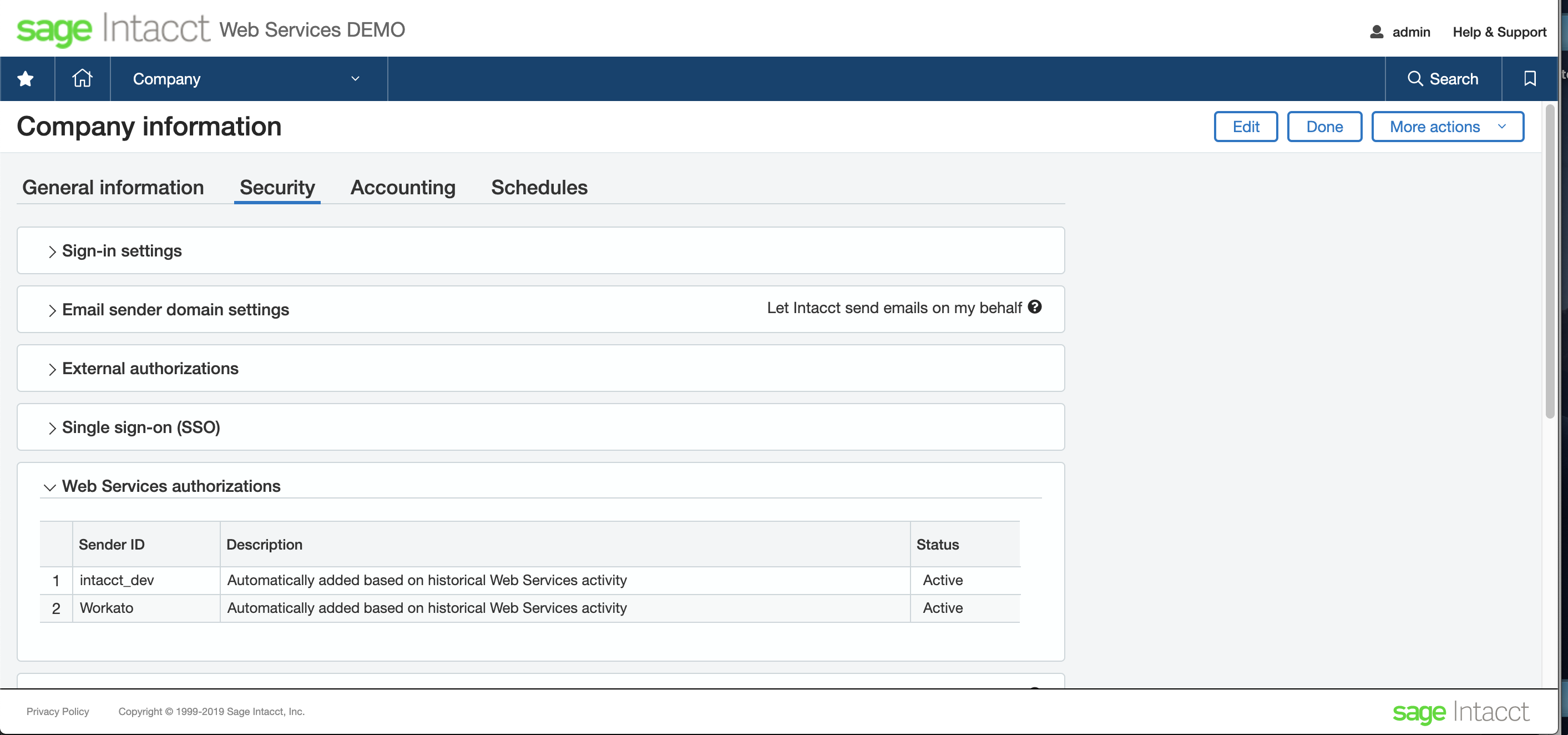Click the Sage Intacct home icon
This screenshot has width=1568, height=735.
coord(82,79)
